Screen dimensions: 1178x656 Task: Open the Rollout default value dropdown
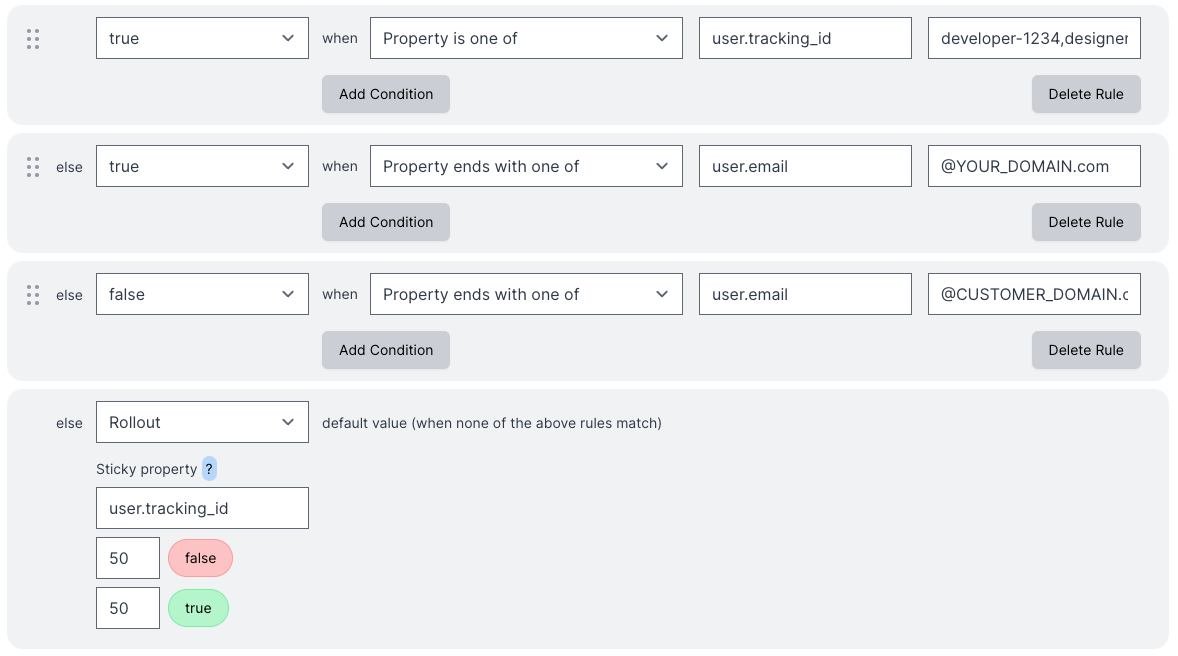[x=202, y=422]
